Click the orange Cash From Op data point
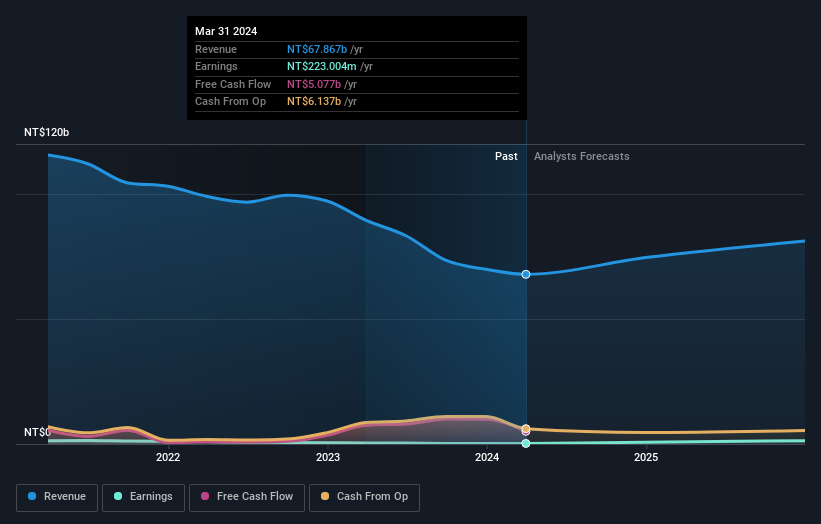Image resolution: width=821 pixels, height=524 pixels. (x=526, y=428)
